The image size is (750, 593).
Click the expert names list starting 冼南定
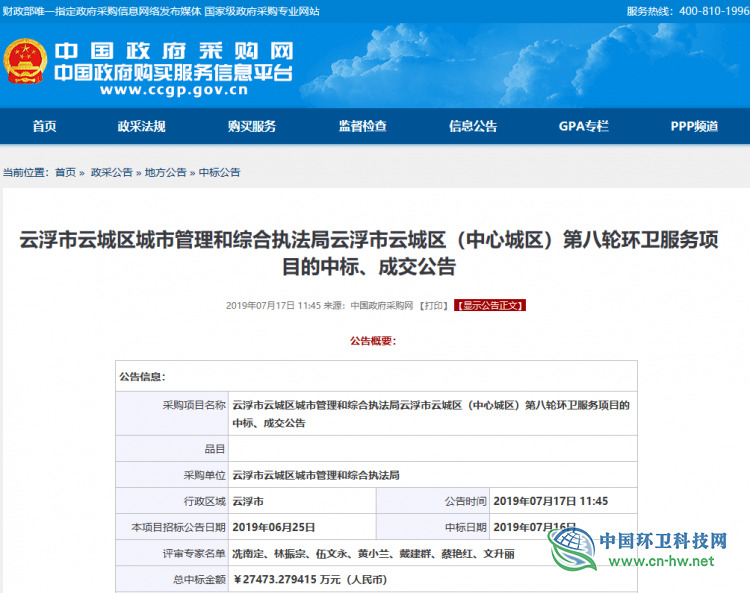[x=374, y=553]
